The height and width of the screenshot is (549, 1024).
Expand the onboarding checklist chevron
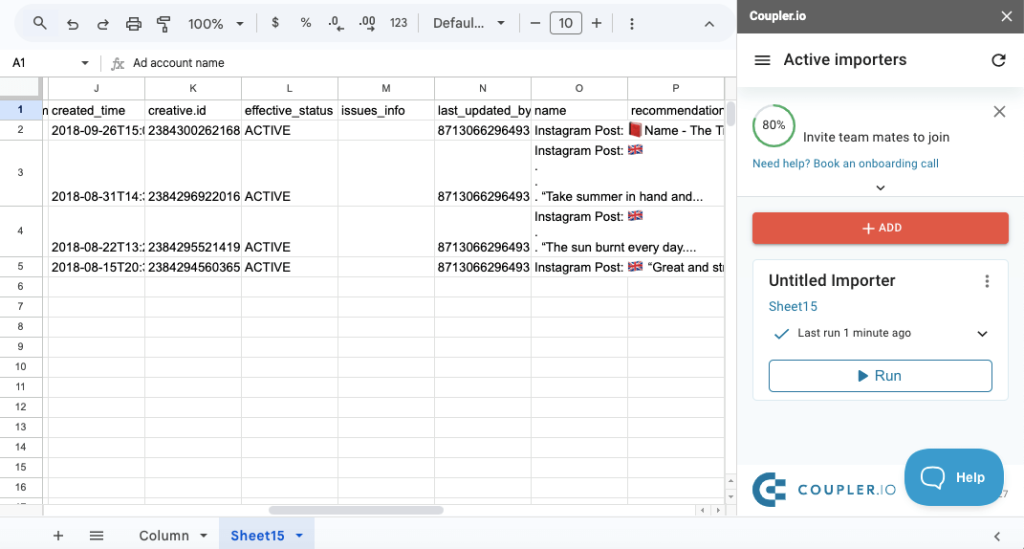click(x=880, y=187)
